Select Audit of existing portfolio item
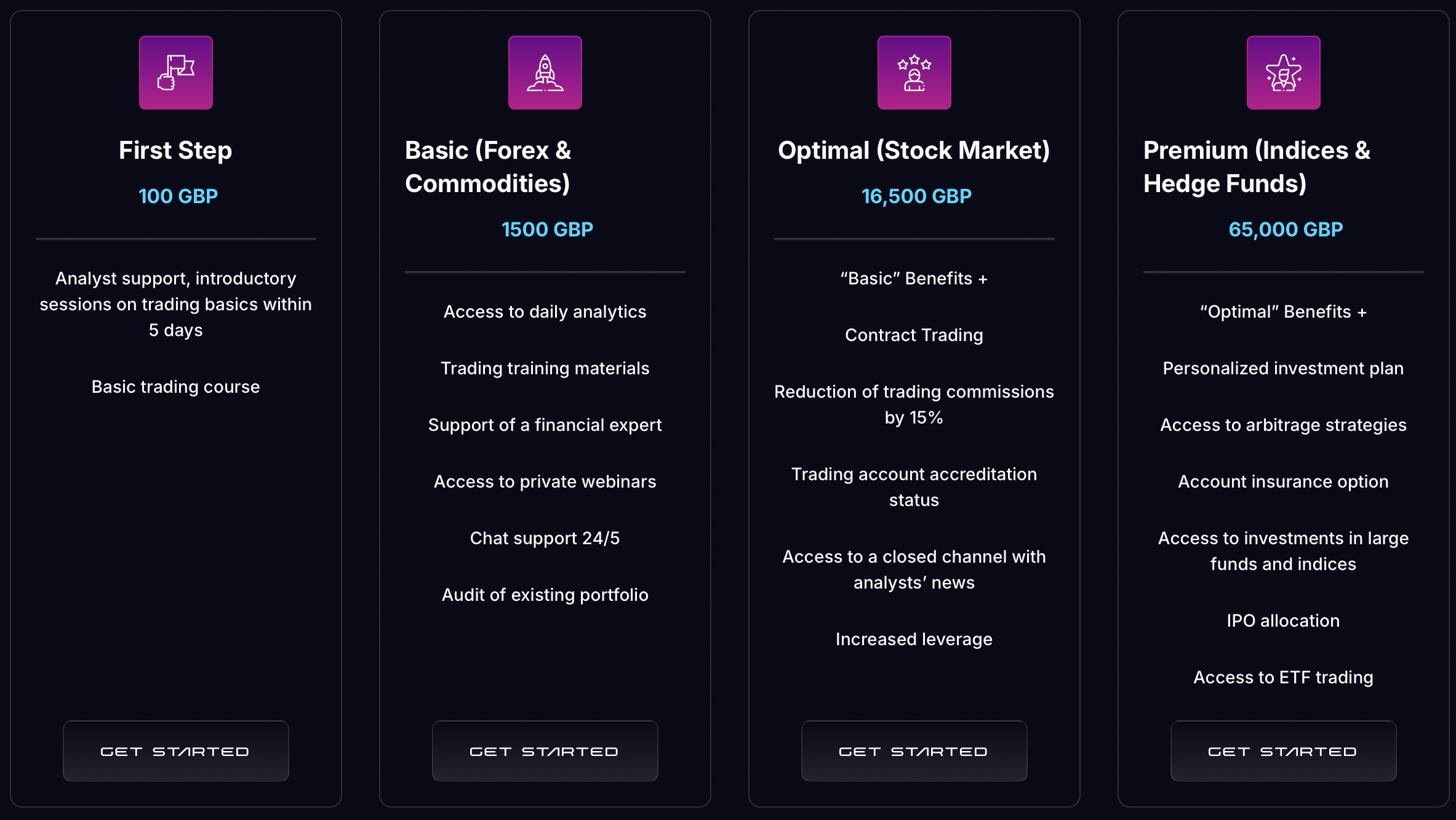The image size is (1456, 820). pyautogui.click(x=545, y=595)
